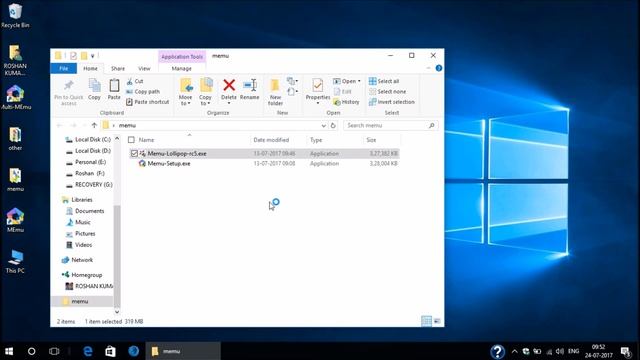
Task: Open the New item dropdown in ribbon
Action: pyautogui.click(x=292, y=81)
